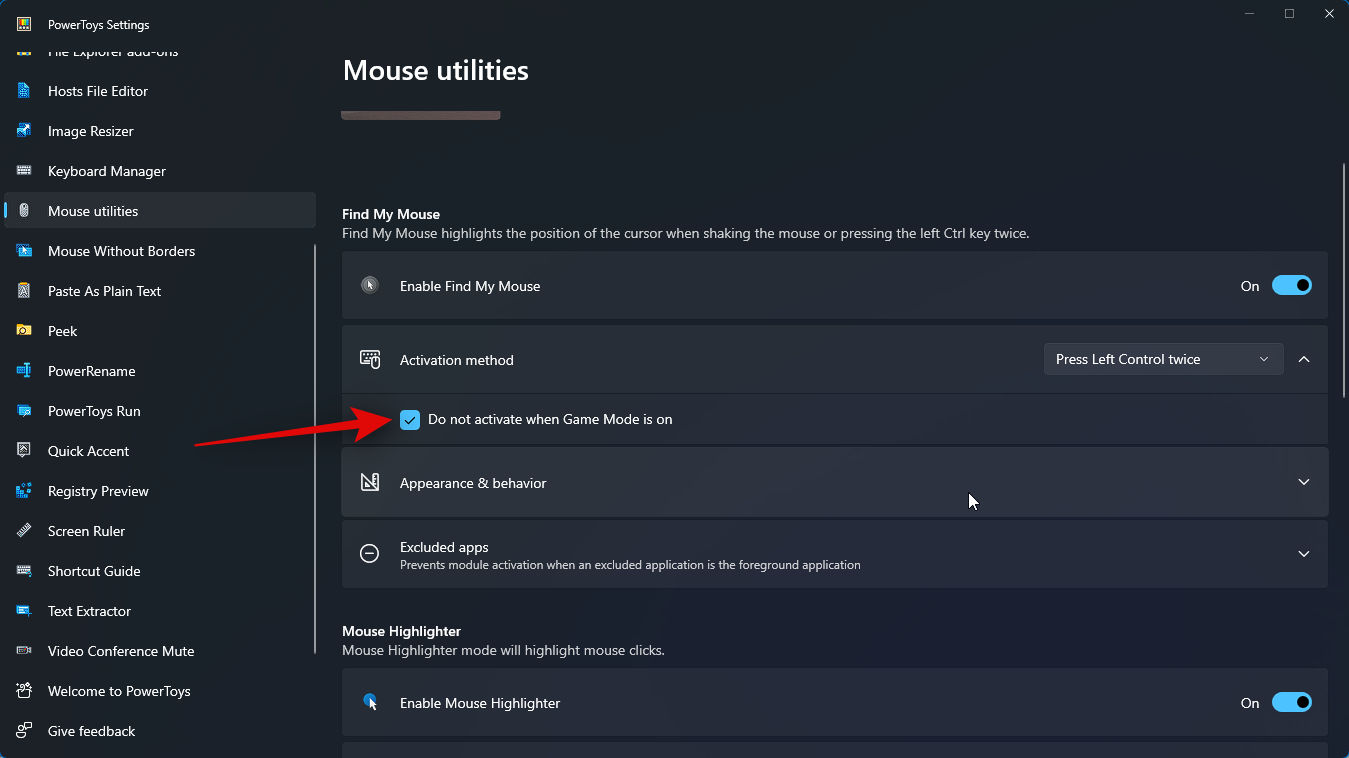Image resolution: width=1349 pixels, height=758 pixels.
Task: Click the Text Extractor icon
Action: click(x=24, y=611)
